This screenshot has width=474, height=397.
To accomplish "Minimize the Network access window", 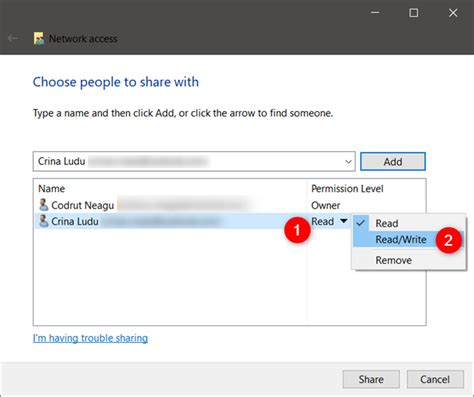I will click(x=375, y=13).
